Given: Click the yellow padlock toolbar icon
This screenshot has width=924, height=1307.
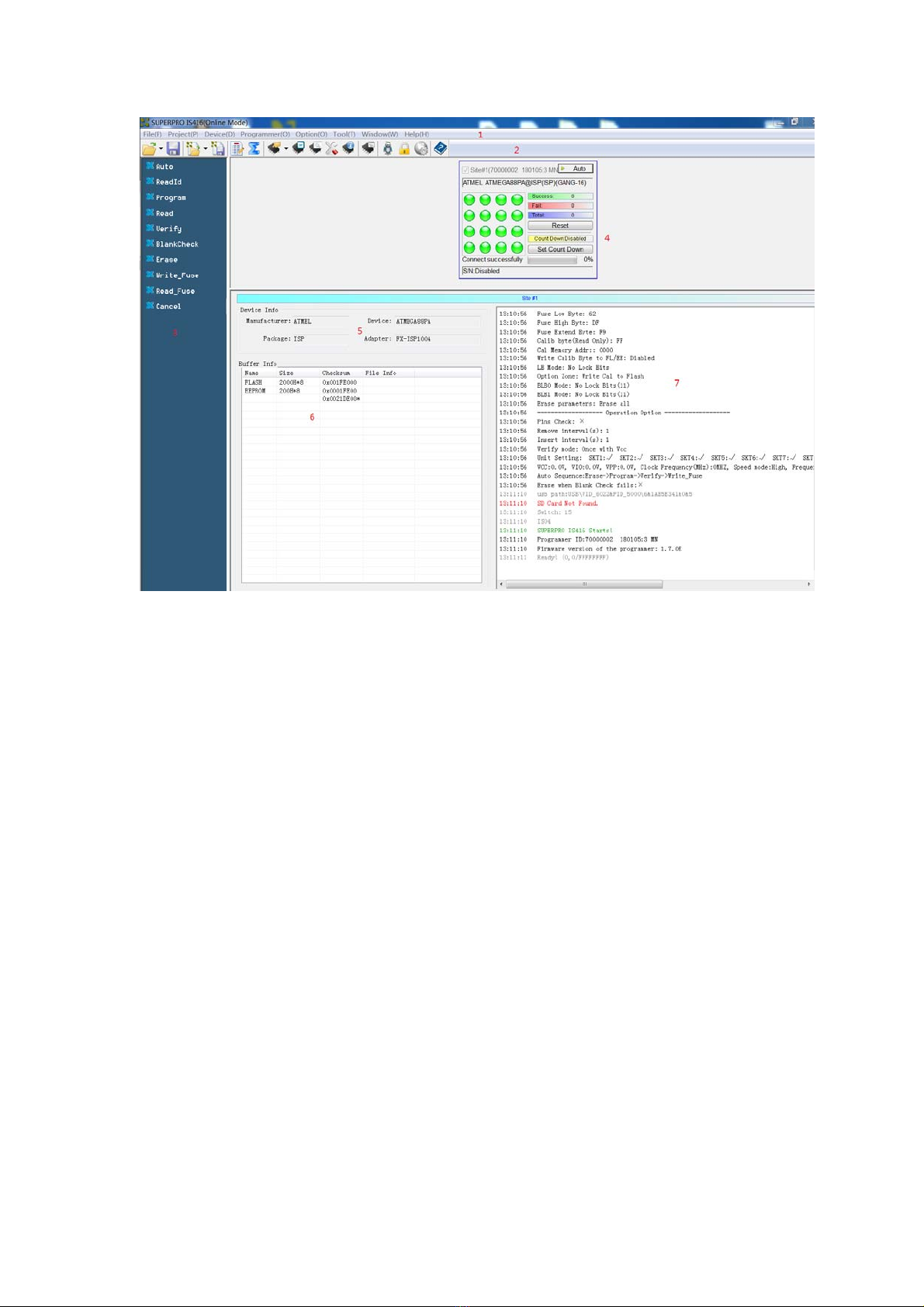Looking at the screenshot, I should pyautogui.click(x=404, y=149).
